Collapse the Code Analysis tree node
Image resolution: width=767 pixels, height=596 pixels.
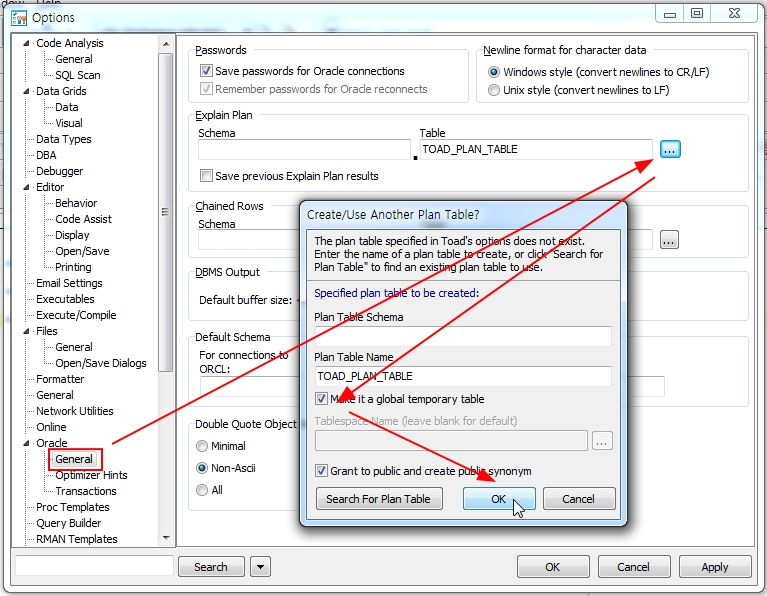[27, 43]
